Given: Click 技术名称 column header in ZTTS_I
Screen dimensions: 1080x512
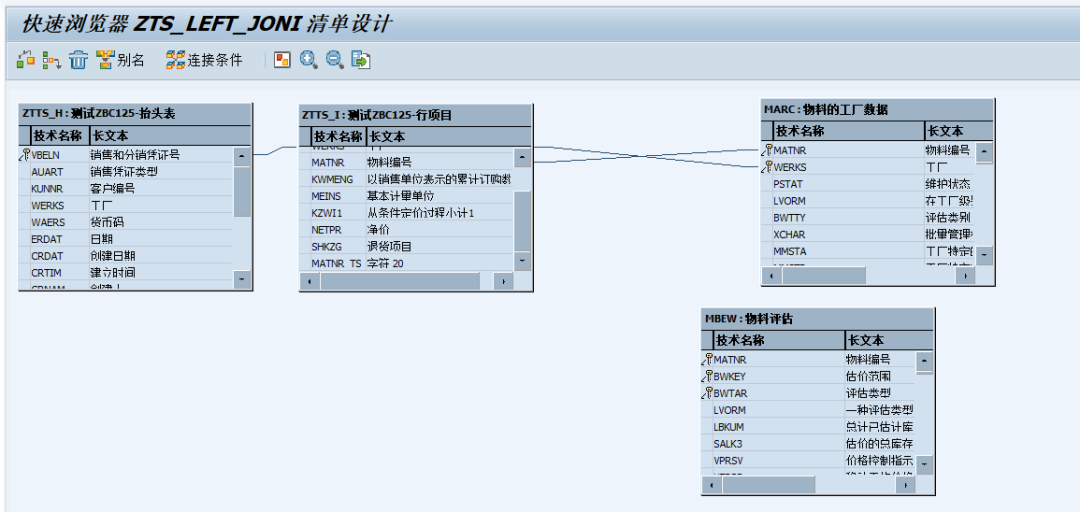Looking at the screenshot, I should pyautogui.click(x=338, y=136).
